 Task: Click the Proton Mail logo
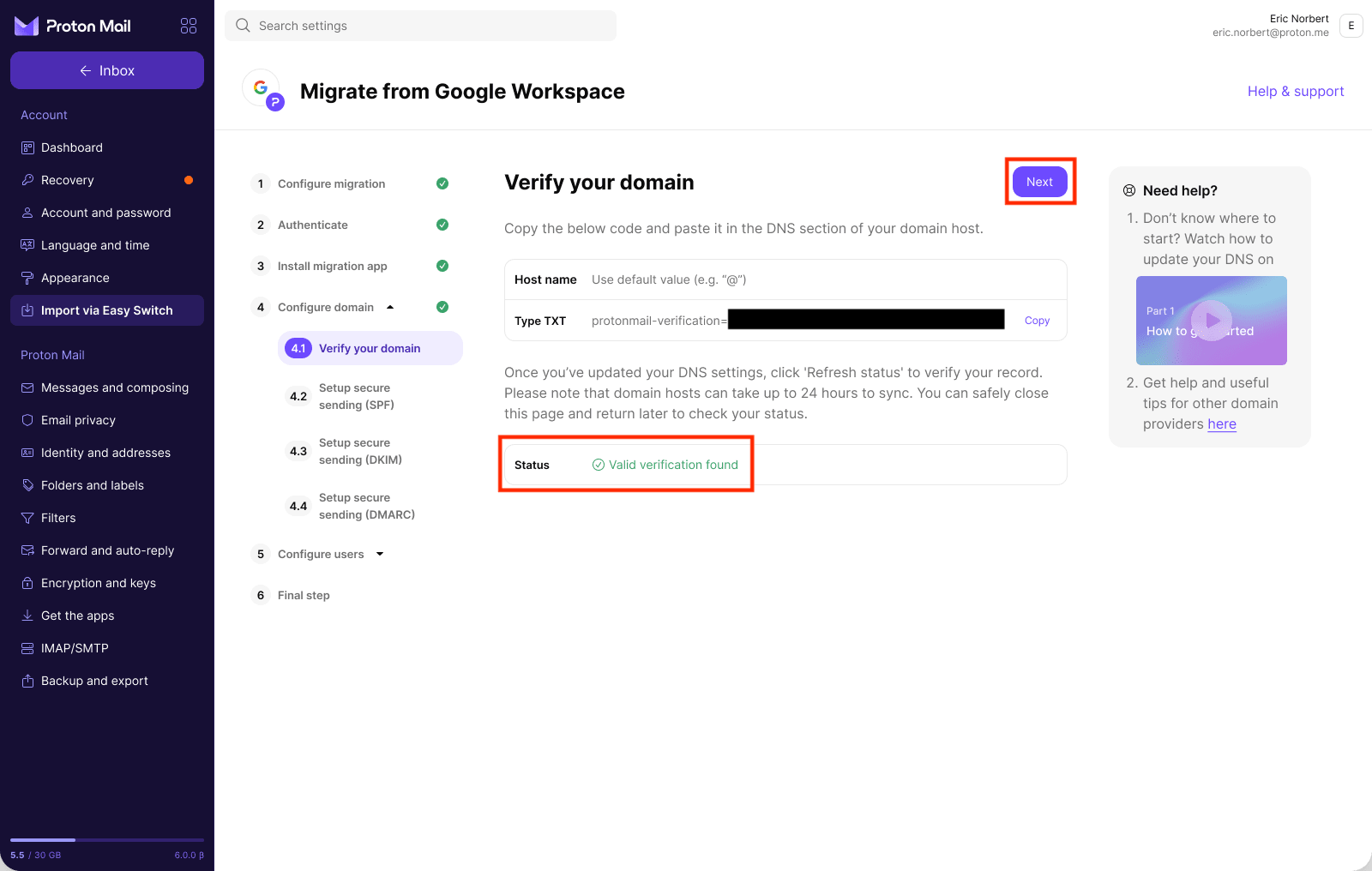(x=73, y=26)
